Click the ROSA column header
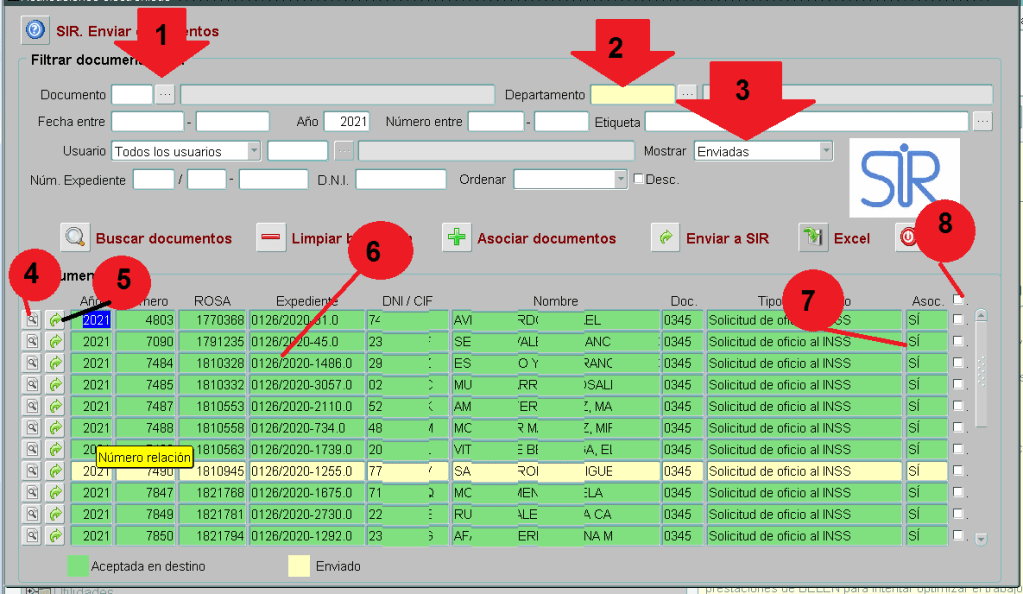 click(x=212, y=301)
